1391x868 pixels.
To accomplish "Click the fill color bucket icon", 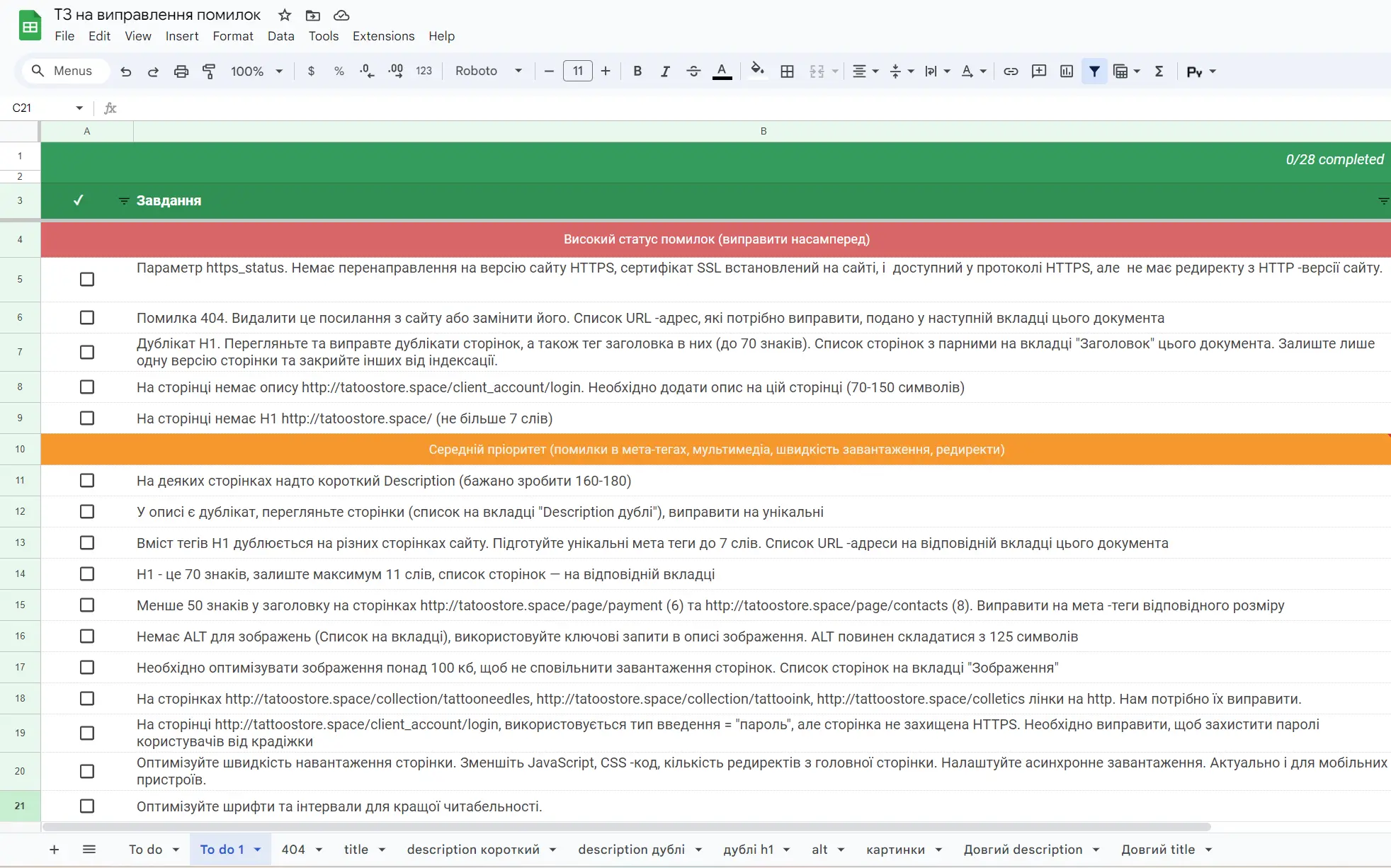I will [x=757, y=70].
